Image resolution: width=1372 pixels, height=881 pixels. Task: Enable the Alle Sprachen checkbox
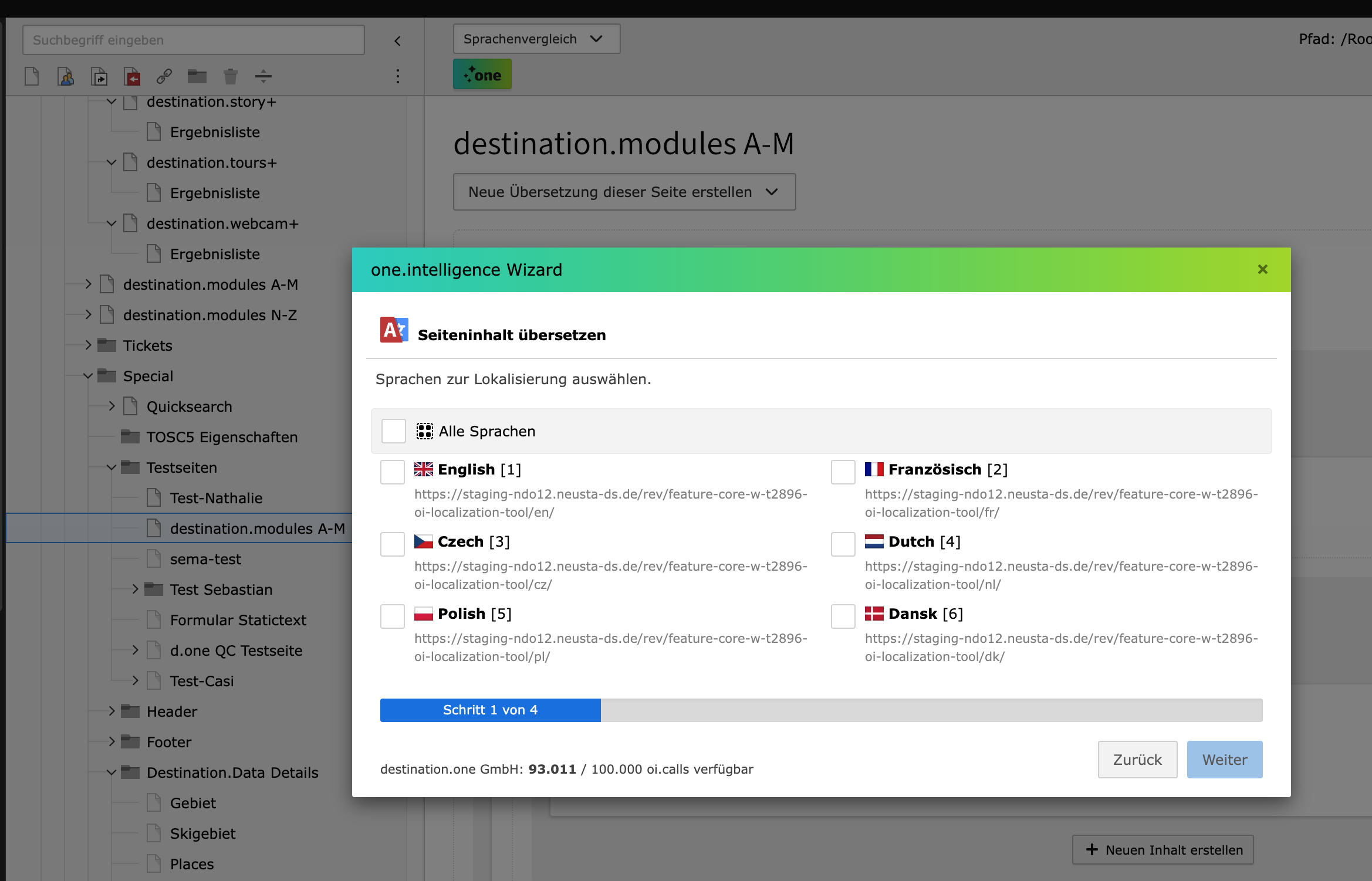point(393,431)
